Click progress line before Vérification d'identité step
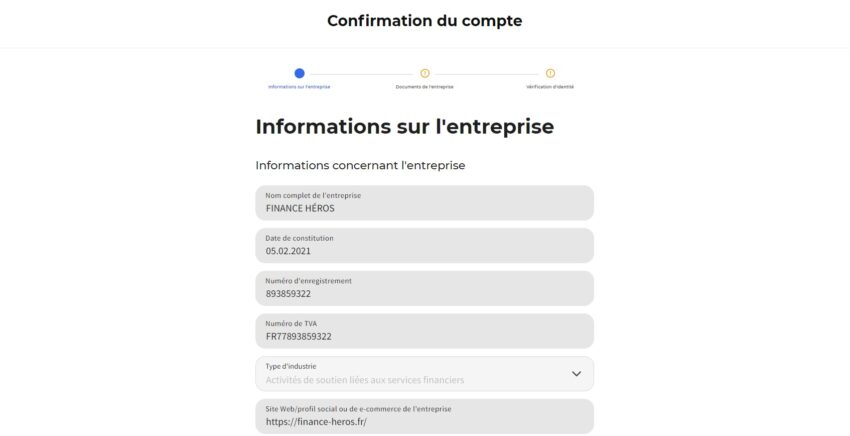 click(x=487, y=73)
